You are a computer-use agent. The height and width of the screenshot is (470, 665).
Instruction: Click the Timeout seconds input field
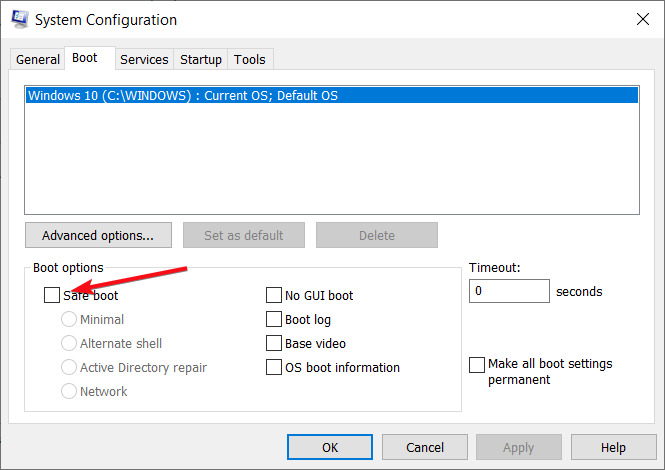[509, 291]
